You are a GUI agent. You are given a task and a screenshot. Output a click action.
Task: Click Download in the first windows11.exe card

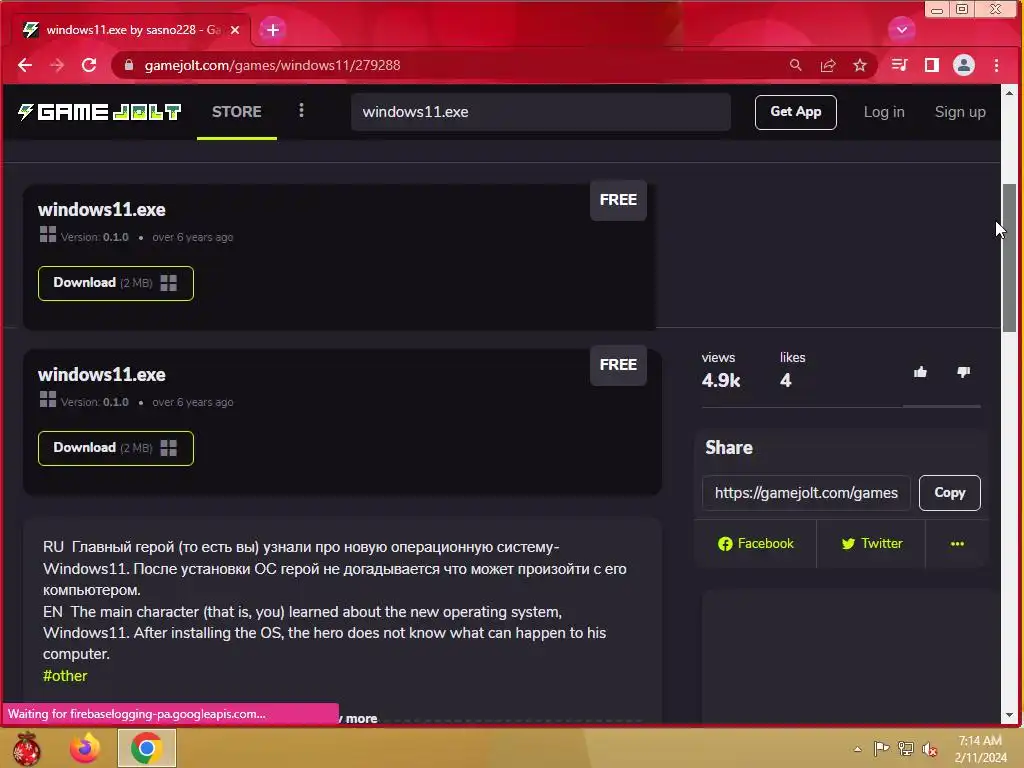click(x=116, y=283)
